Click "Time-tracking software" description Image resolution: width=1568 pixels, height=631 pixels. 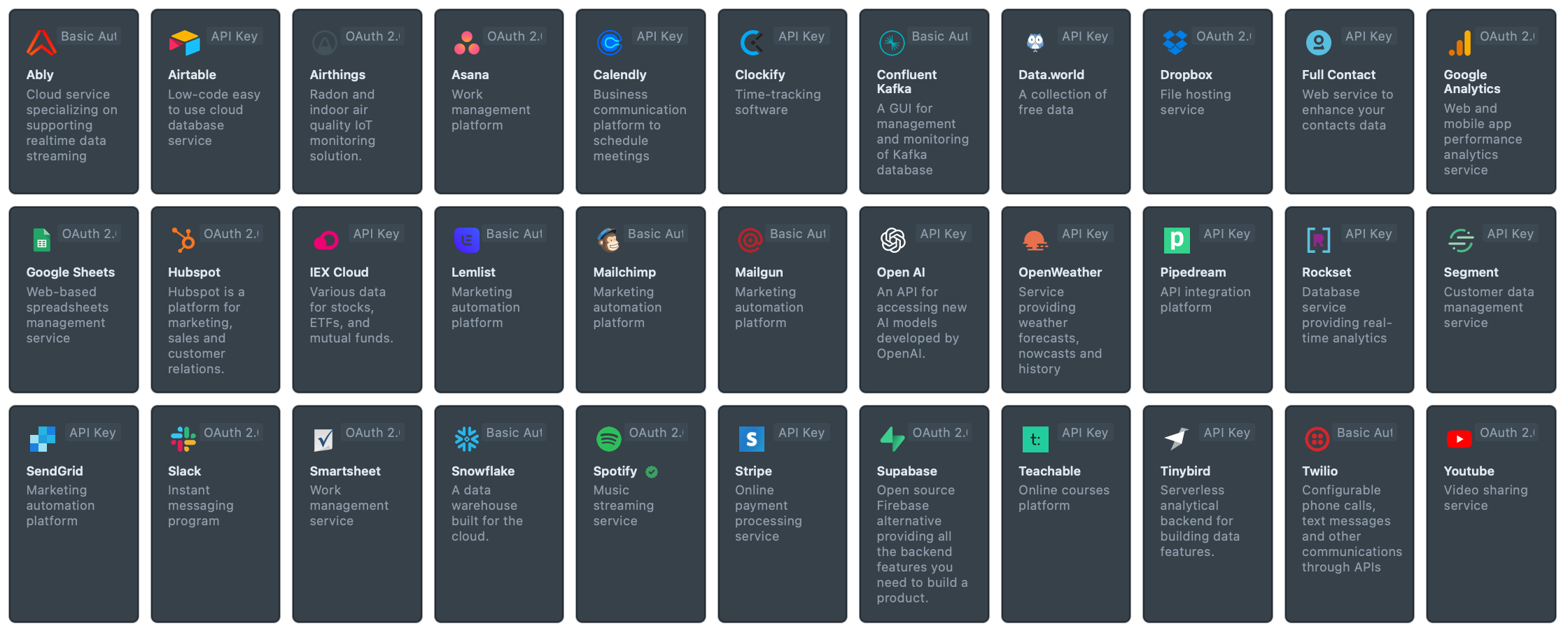778,102
